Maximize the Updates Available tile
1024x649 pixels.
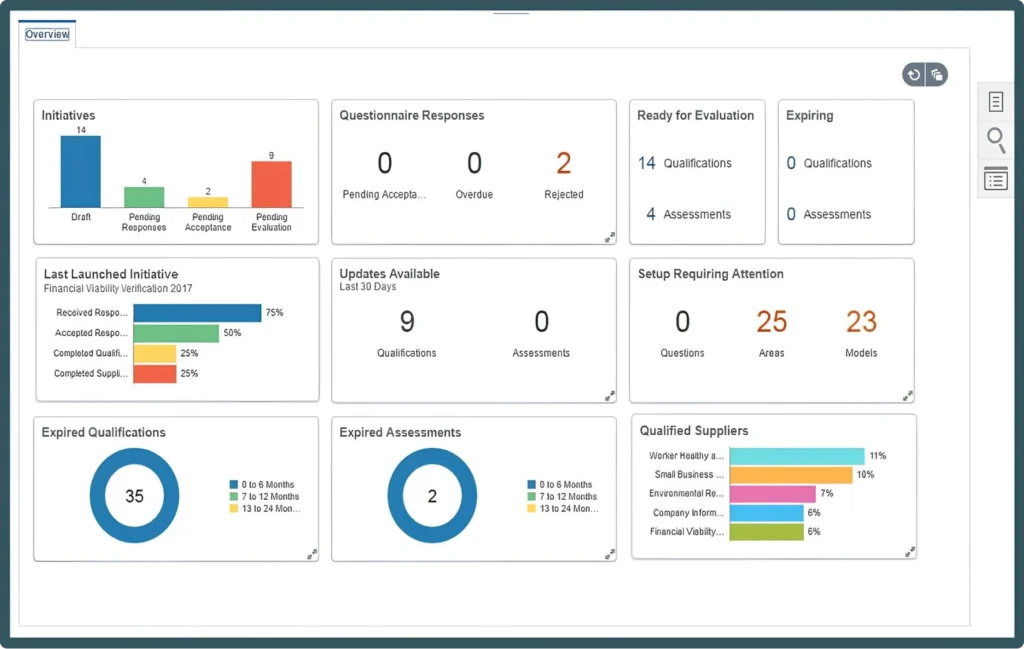[609, 395]
